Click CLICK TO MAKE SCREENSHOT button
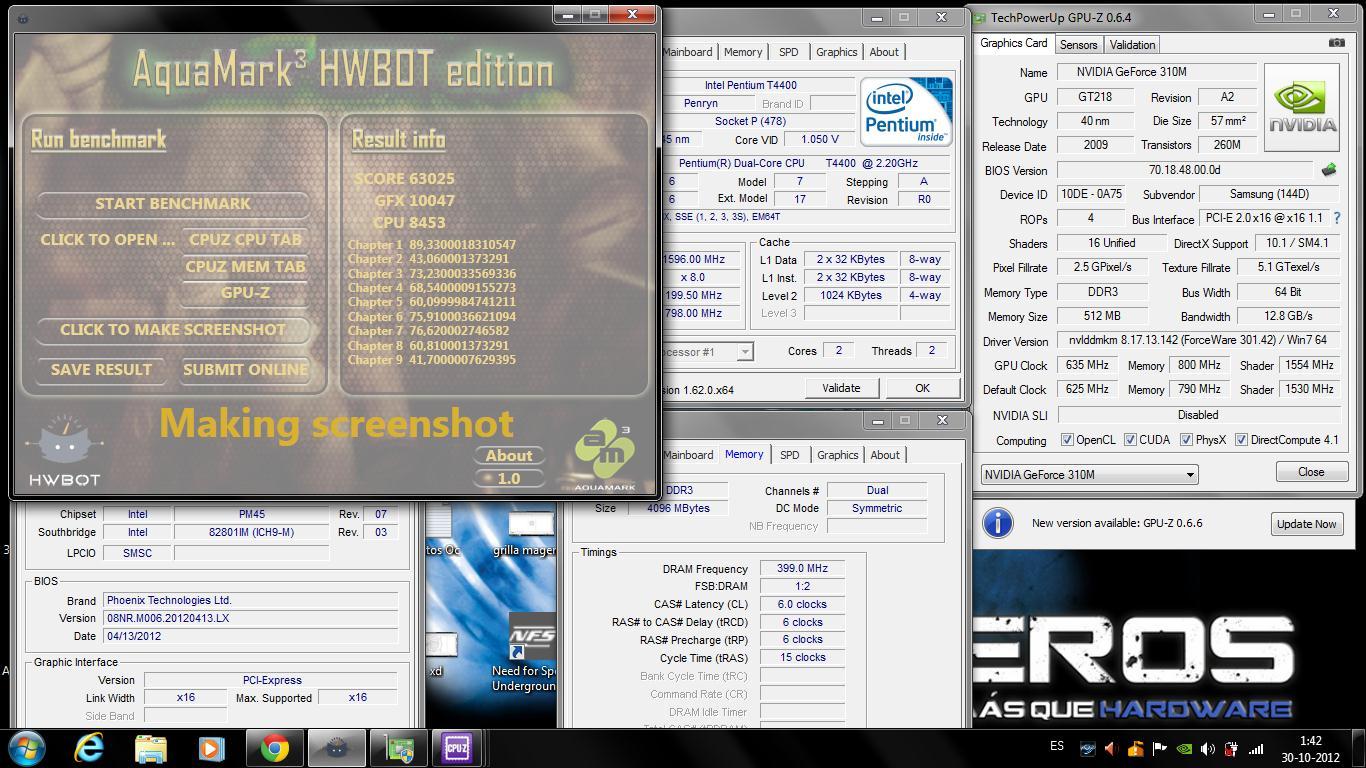This screenshot has height=768, width=1366. pyautogui.click(x=172, y=329)
